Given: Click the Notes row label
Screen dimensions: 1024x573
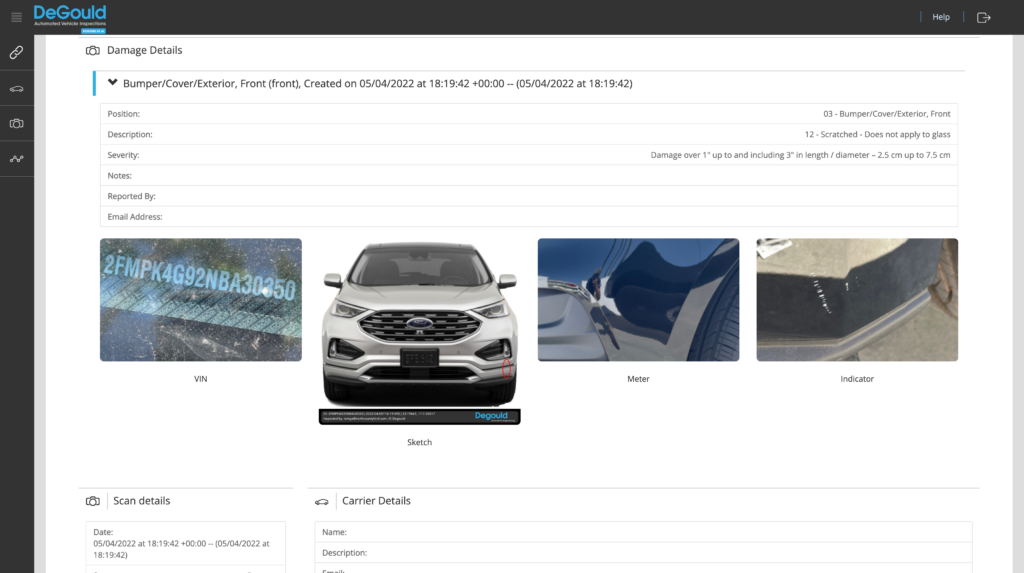Looking at the screenshot, I should (x=120, y=176).
